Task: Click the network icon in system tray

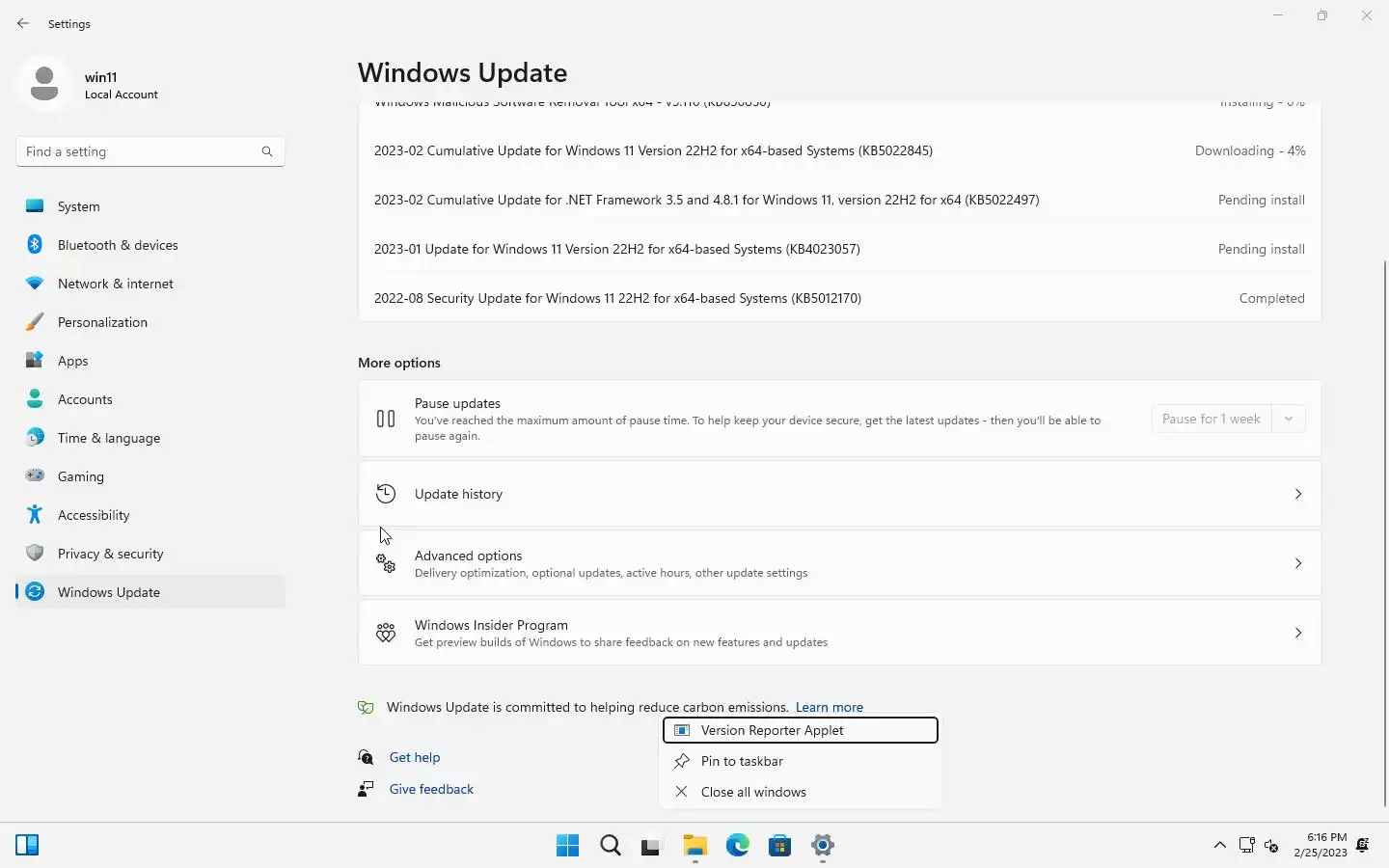Action: (x=1247, y=846)
